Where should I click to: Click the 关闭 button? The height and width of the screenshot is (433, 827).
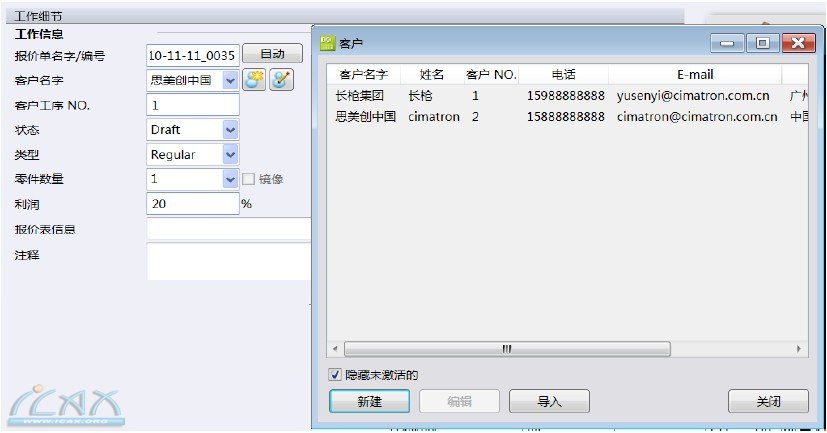coord(768,401)
